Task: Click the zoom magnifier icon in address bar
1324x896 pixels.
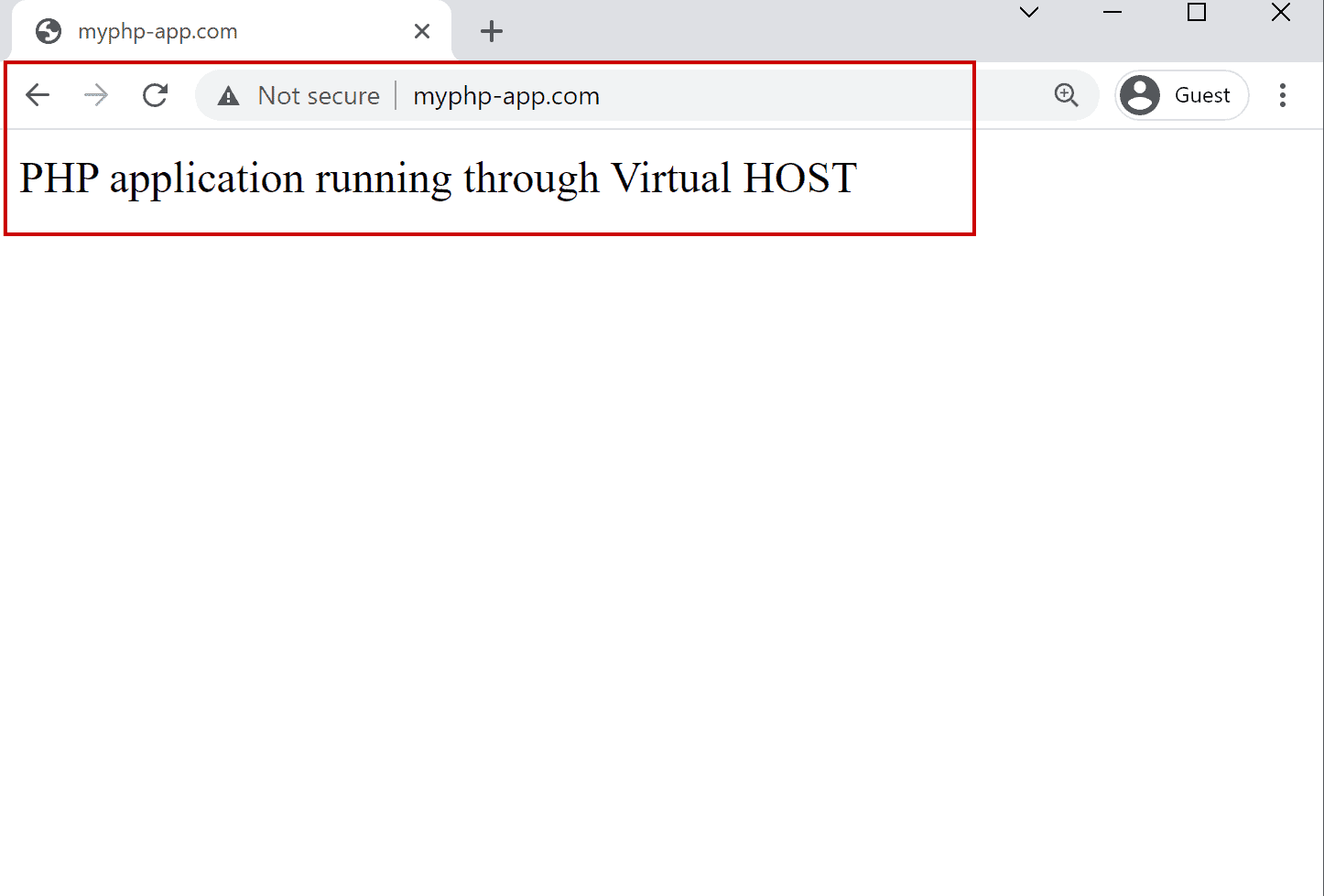Action: coord(1066,95)
